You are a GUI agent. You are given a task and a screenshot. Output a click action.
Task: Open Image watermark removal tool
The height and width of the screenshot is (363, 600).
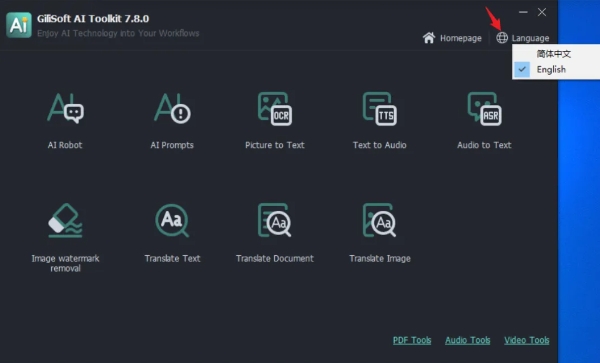click(x=65, y=237)
